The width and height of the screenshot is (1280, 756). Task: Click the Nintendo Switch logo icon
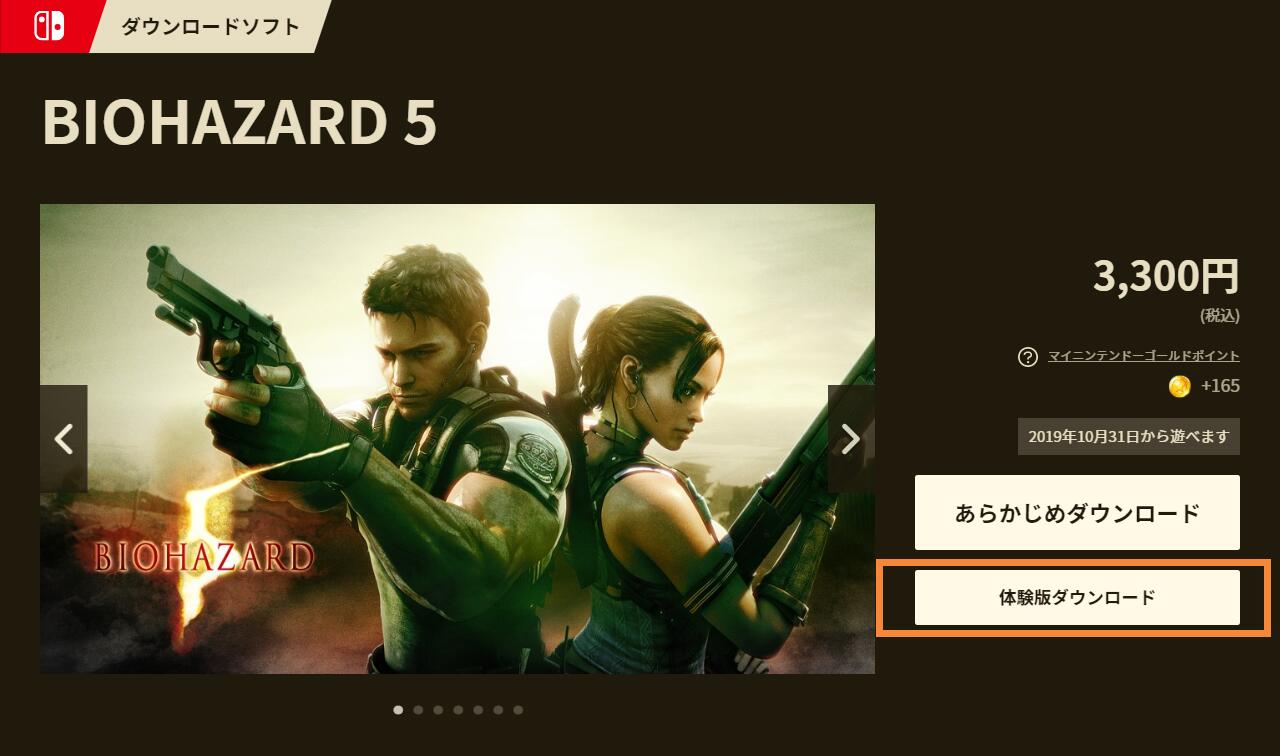click(49, 26)
